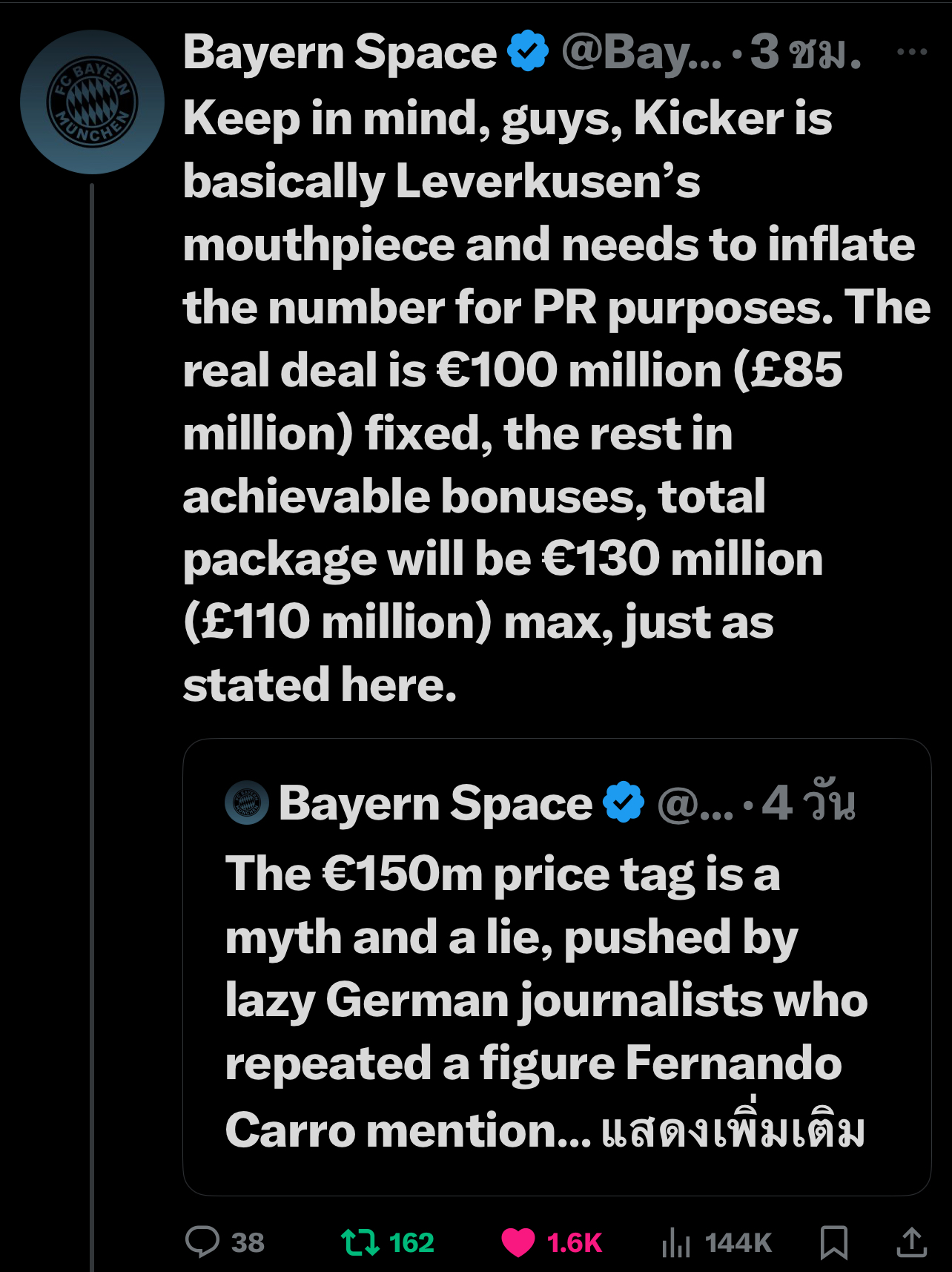Open main tweet text about Kicker
The width and height of the screenshot is (952, 1272).
click(556, 401)
